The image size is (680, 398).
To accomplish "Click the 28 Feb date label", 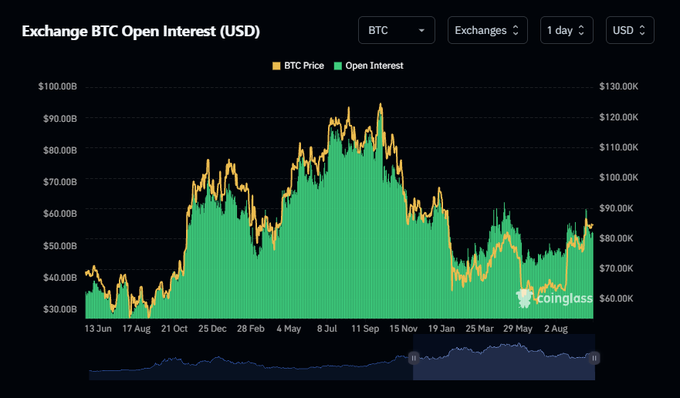I will tap(251, 329).
